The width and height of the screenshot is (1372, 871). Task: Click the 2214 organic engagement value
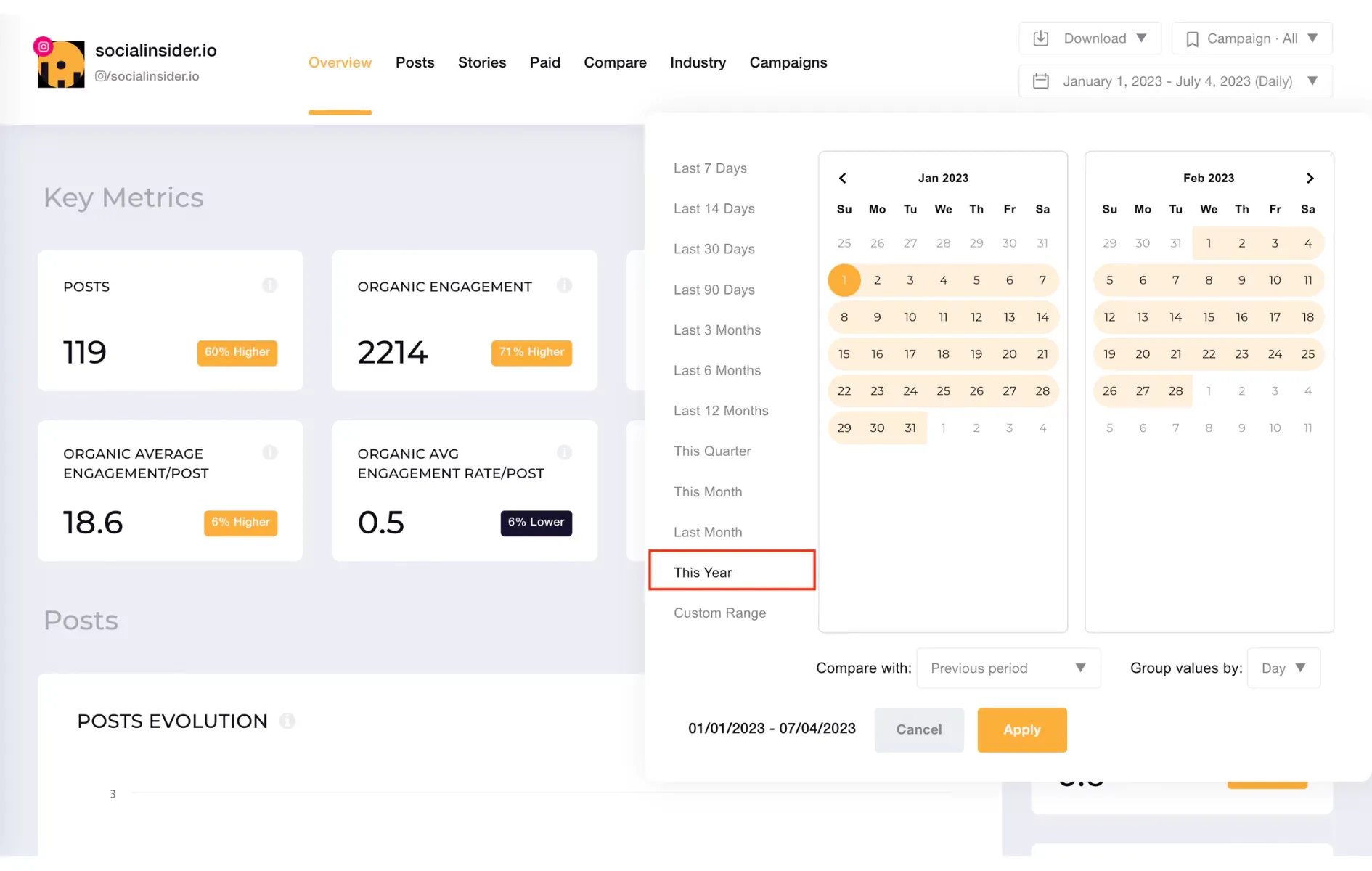[x=393, y=353]
